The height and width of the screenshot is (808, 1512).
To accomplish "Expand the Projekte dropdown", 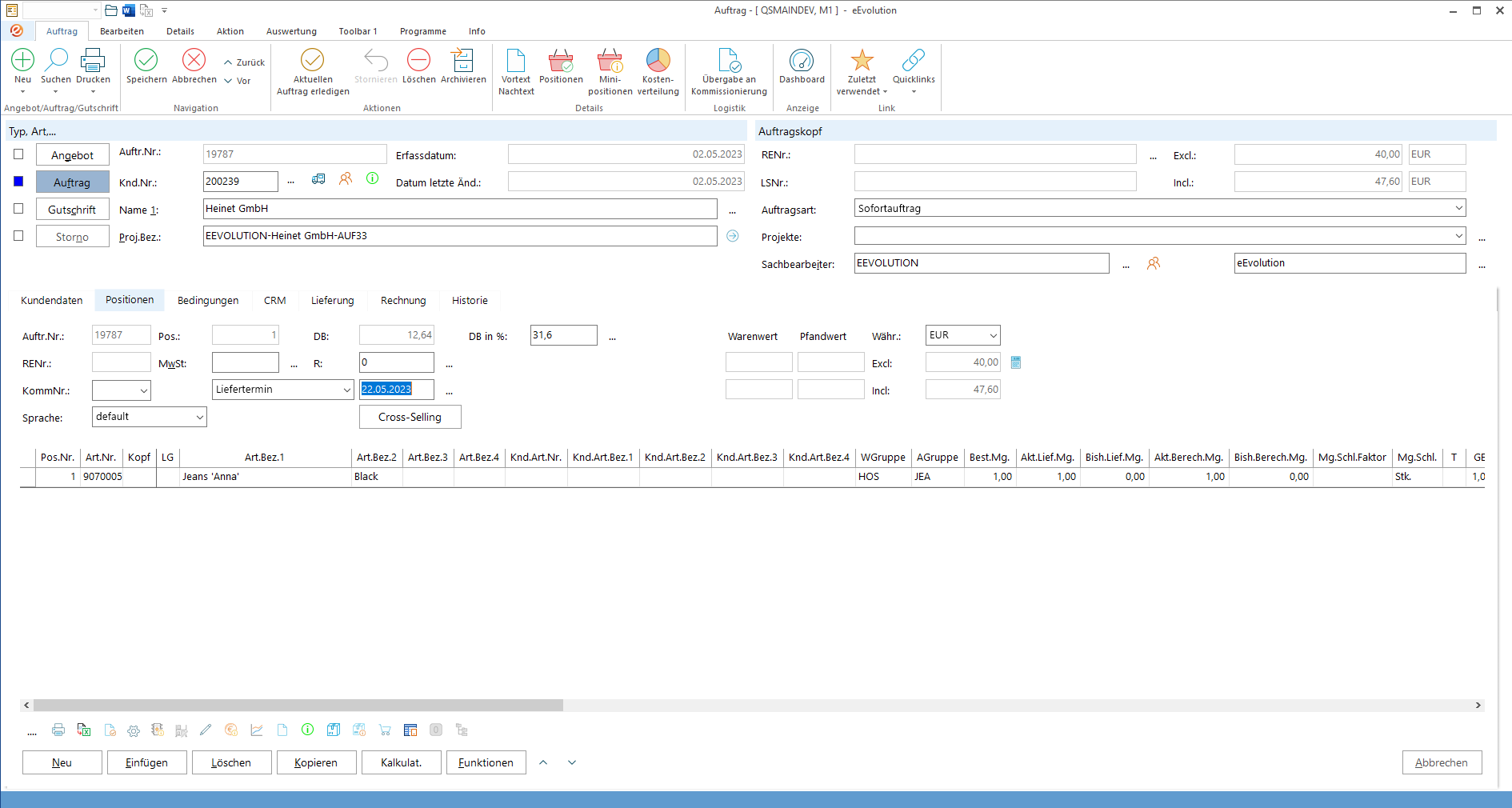I will [x=1458, y=236].
